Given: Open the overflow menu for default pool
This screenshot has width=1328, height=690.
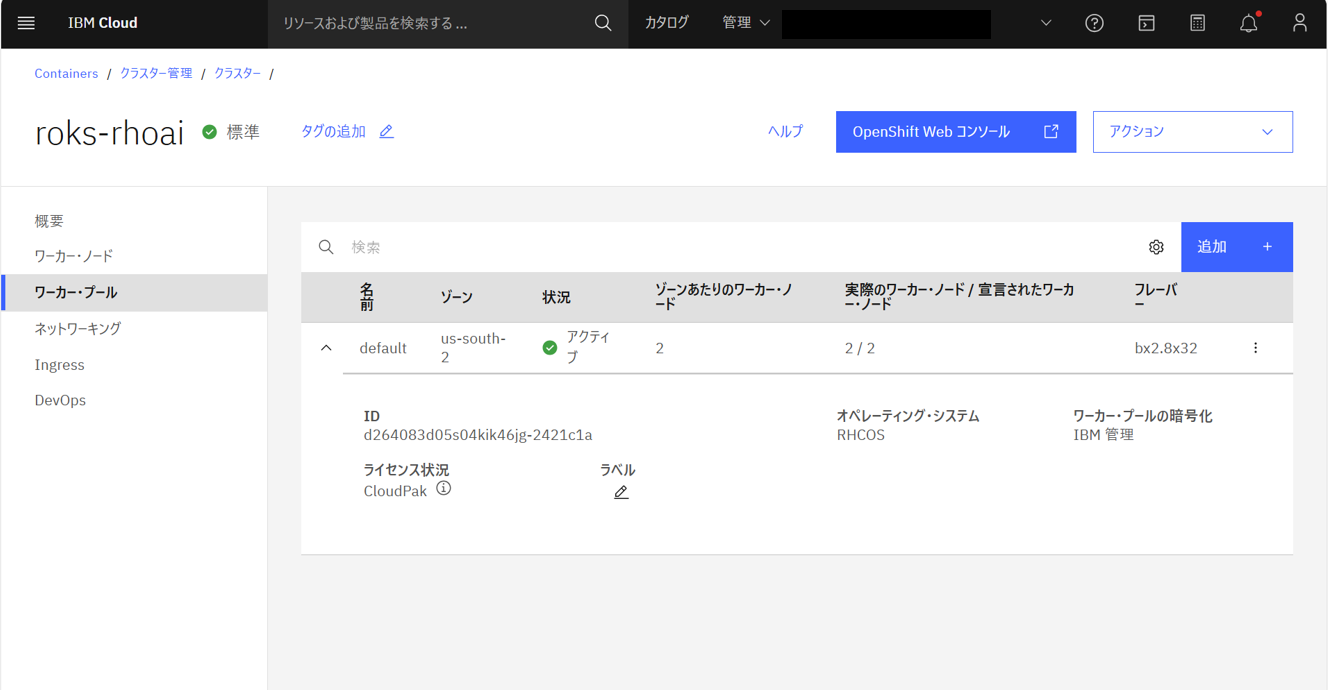Looking at the screenshot, I should coord(1256,348).
